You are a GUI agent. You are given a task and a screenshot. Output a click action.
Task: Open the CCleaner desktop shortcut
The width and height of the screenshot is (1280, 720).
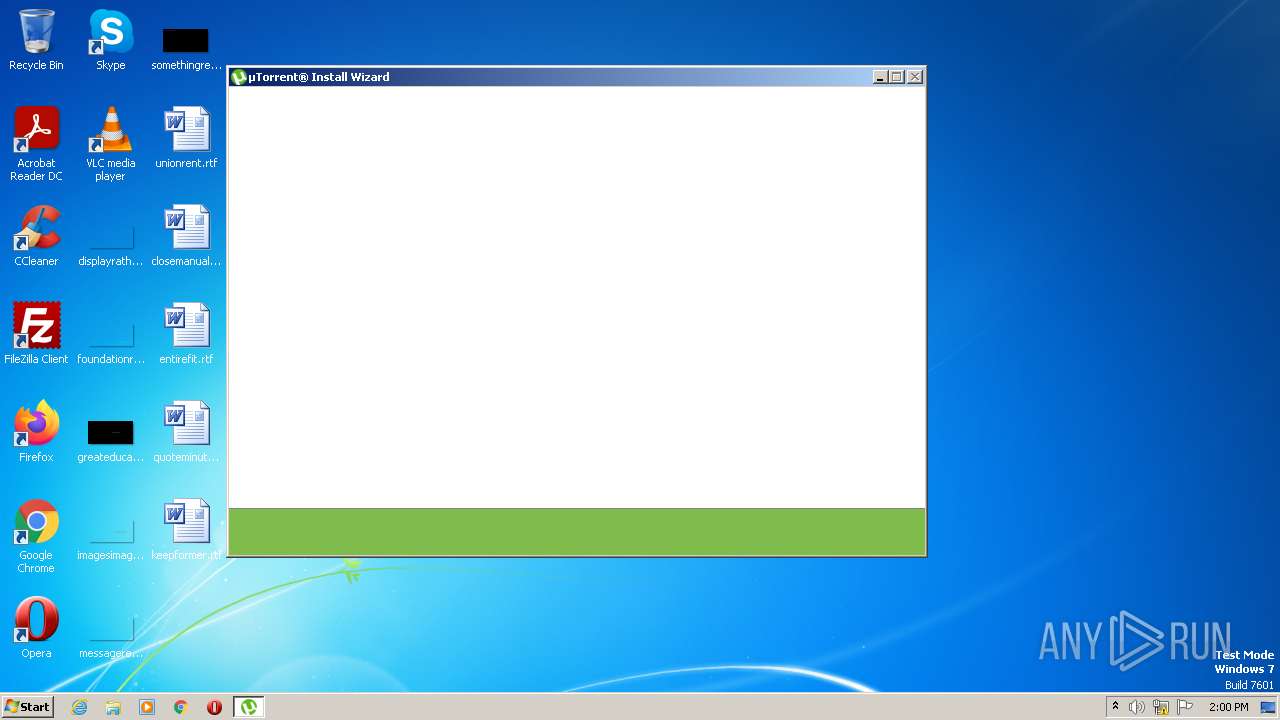pos(36,236)
